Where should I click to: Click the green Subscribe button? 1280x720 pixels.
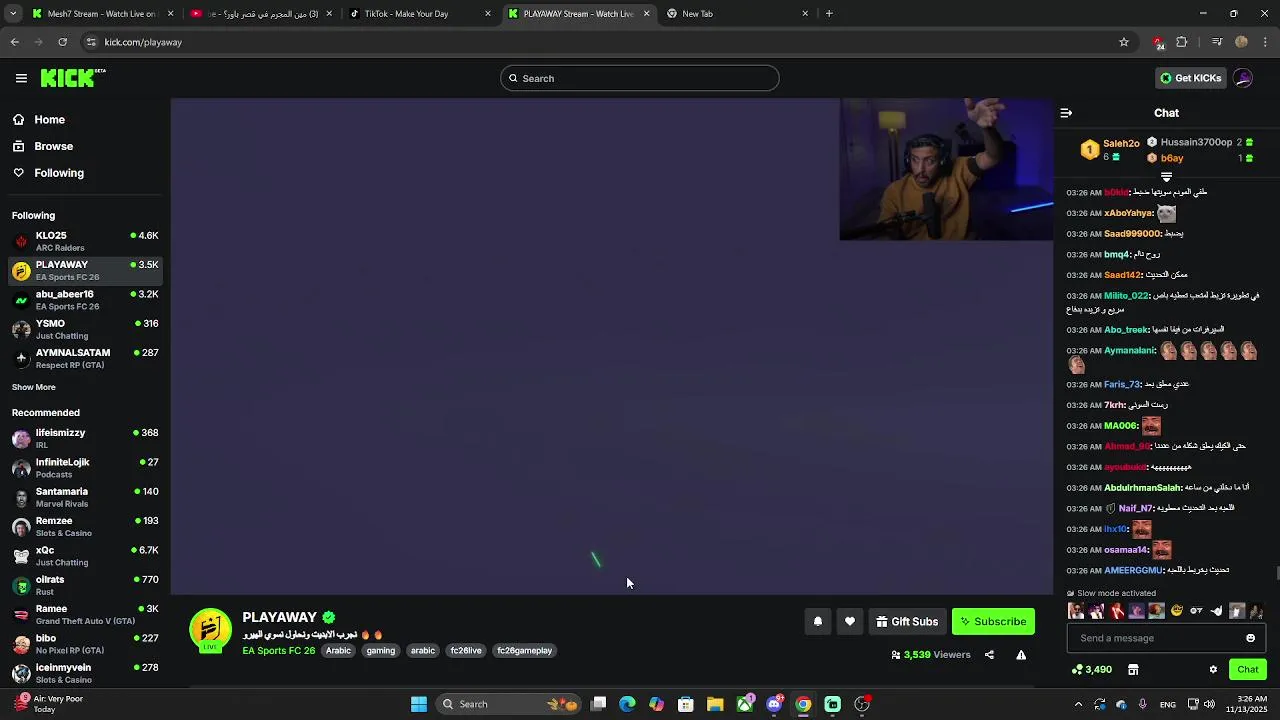[x=993, y=622]
